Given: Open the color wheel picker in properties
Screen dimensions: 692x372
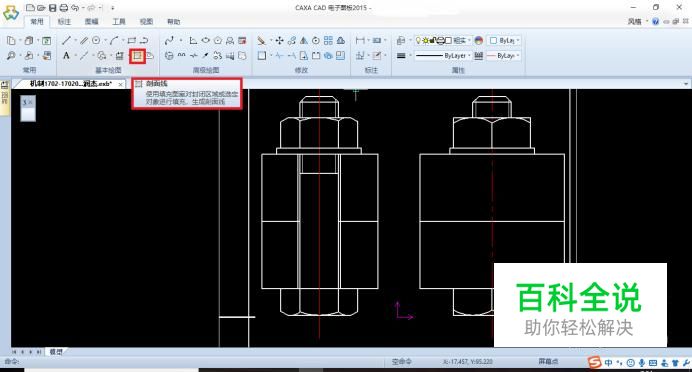Looking at the screenshot, I should click(479, 40).
